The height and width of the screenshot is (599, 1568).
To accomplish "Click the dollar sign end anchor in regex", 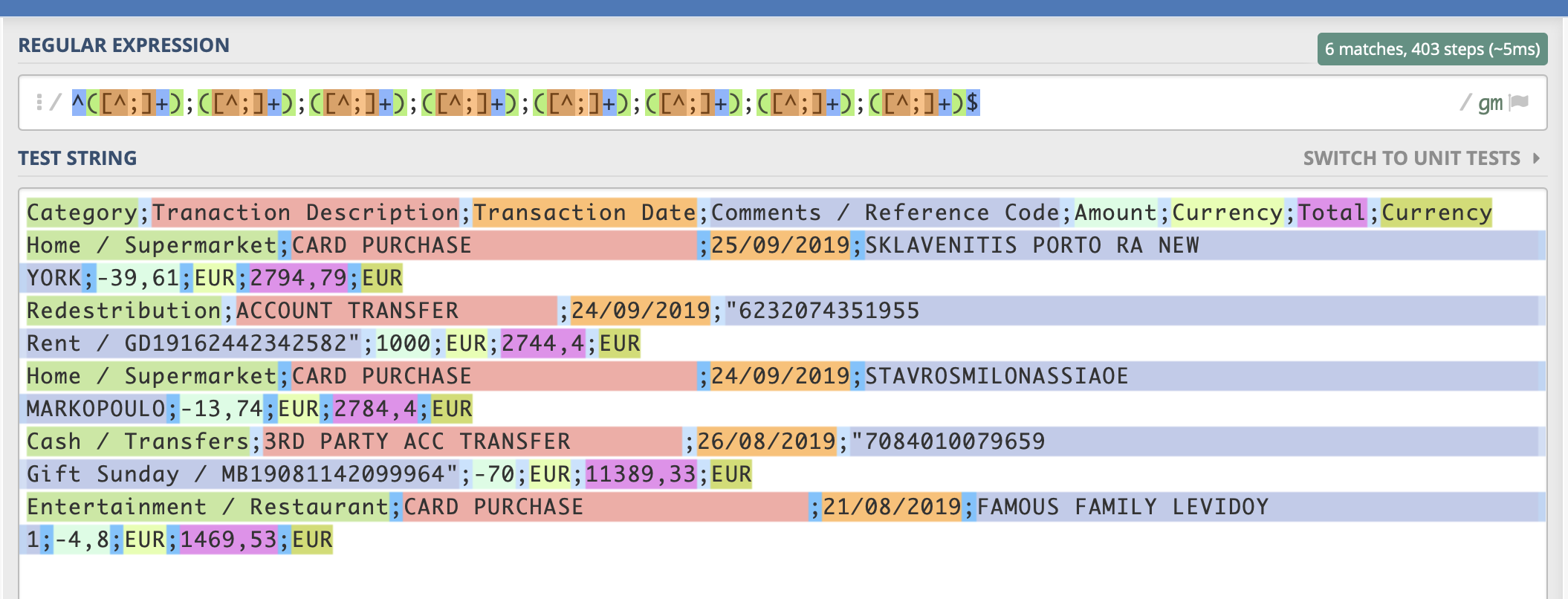I will 972,103.
